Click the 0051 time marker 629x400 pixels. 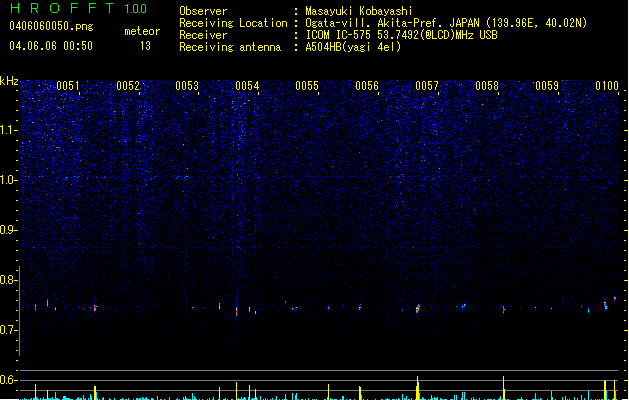coord(68,85)
